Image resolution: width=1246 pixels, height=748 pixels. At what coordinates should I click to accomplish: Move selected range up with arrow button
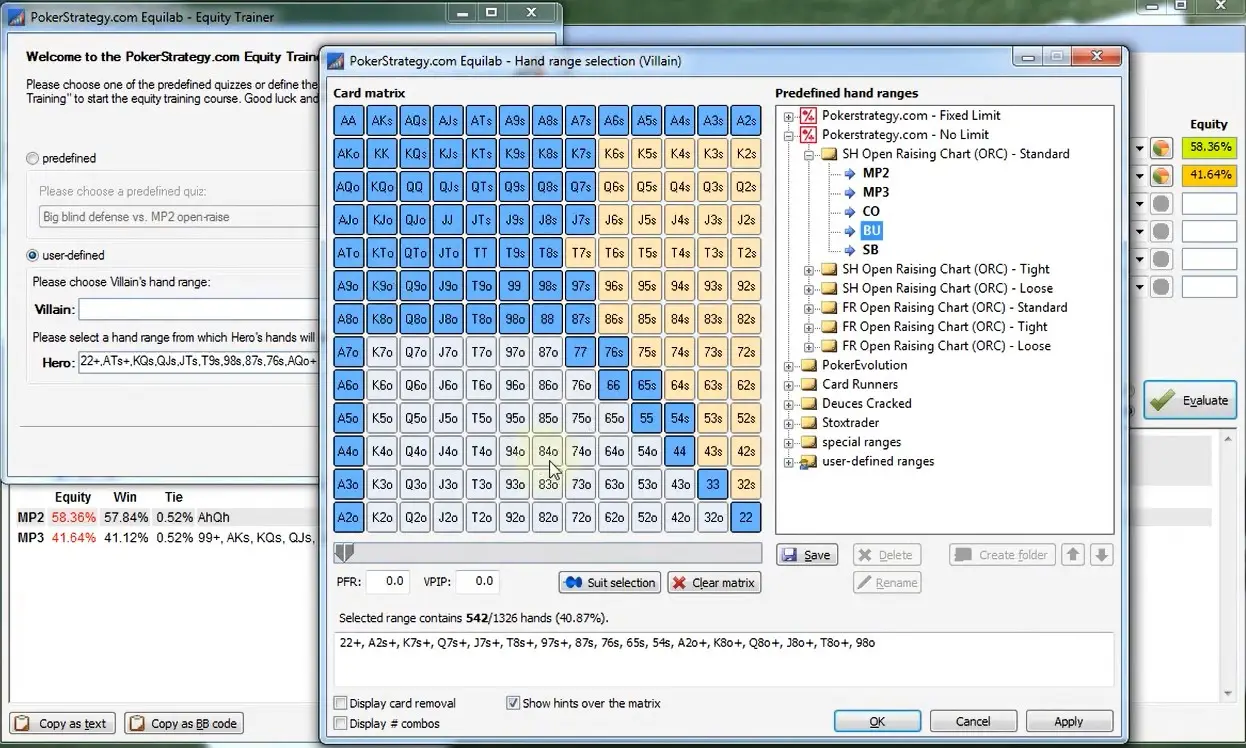click(x=1073, y=555)
